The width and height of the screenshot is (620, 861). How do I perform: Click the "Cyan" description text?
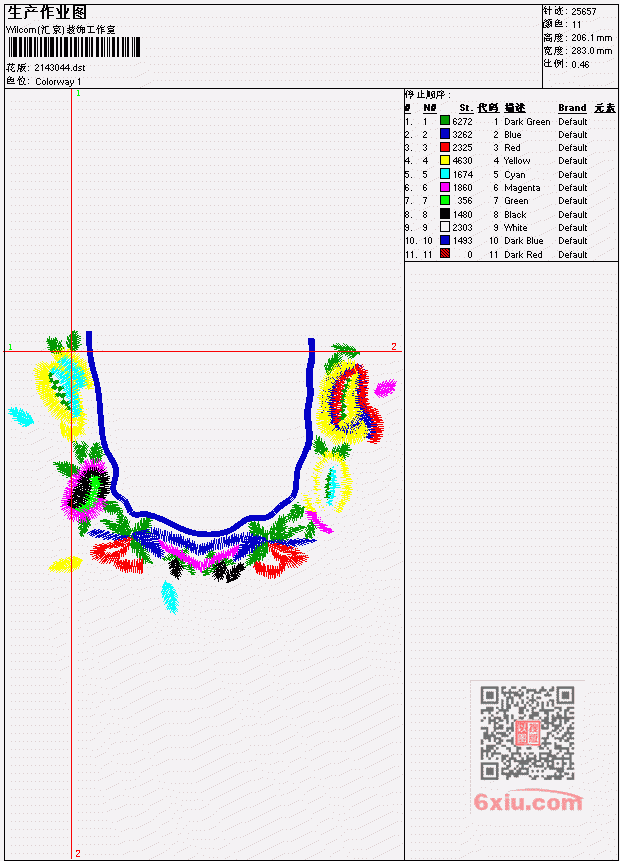click(515, 175)
